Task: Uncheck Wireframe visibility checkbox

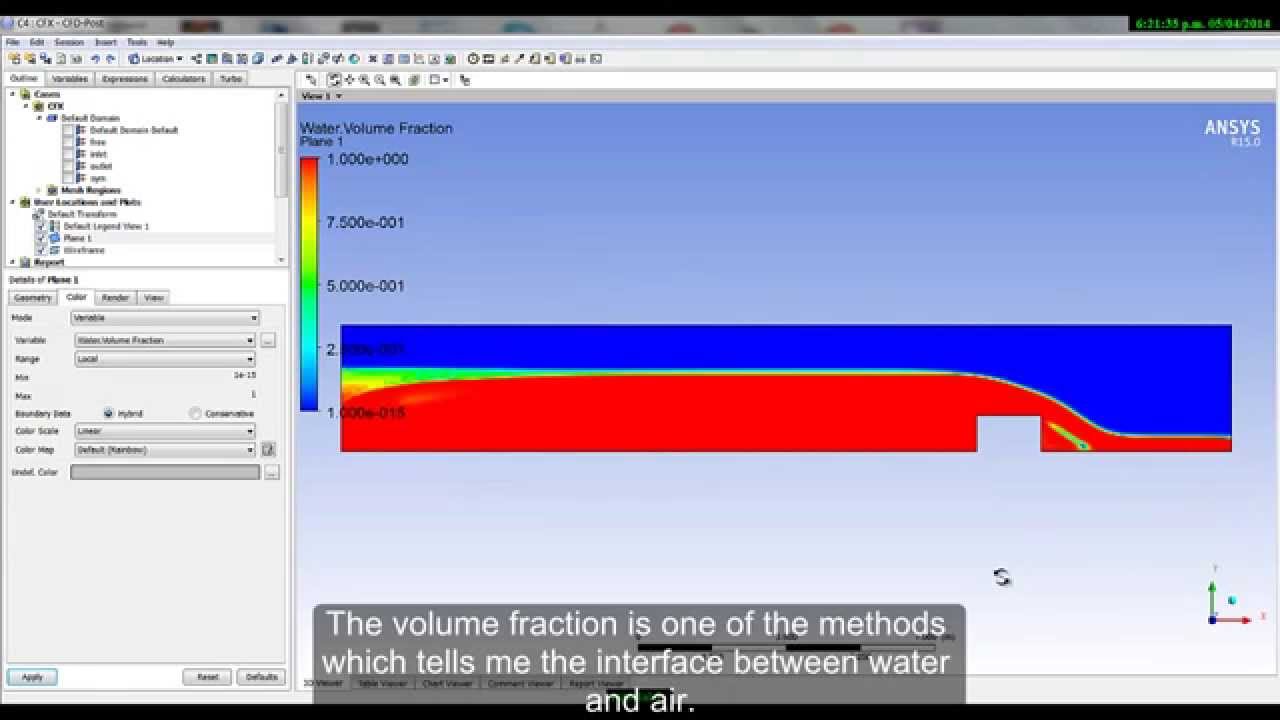Action: pyautogui.click(x=41, y=250)
